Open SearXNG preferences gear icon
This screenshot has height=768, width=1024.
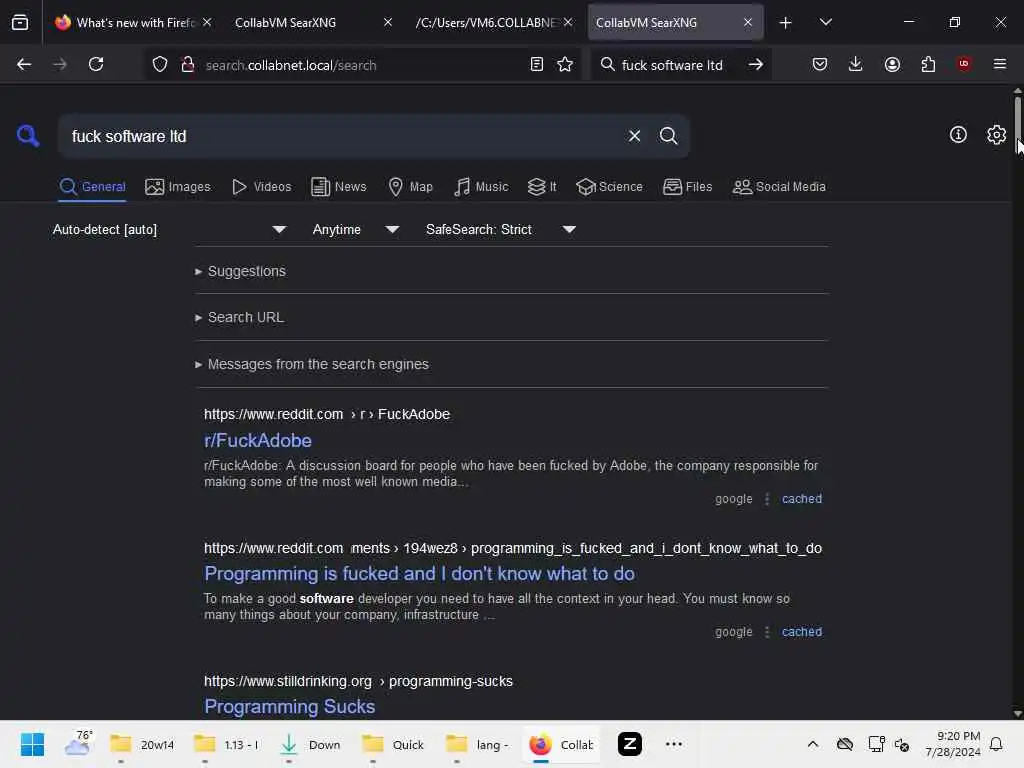[x=997, y=135]
